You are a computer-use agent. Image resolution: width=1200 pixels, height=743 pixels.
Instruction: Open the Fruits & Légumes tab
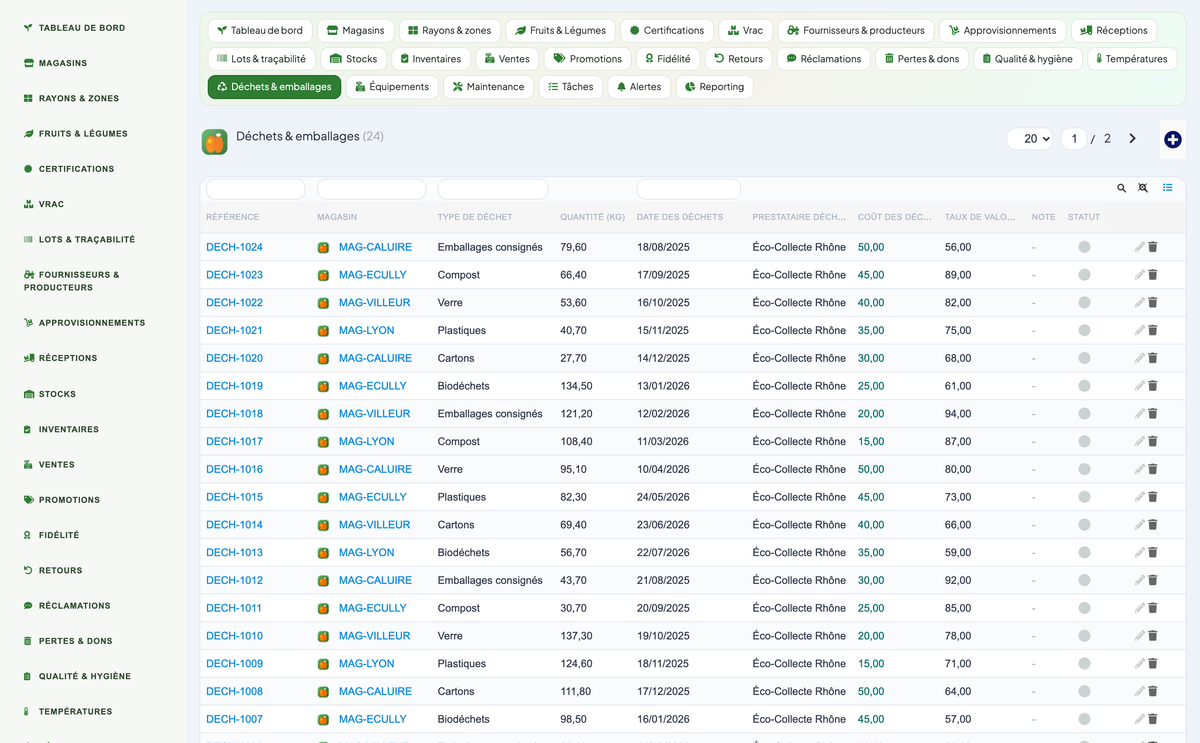(560, 31)
